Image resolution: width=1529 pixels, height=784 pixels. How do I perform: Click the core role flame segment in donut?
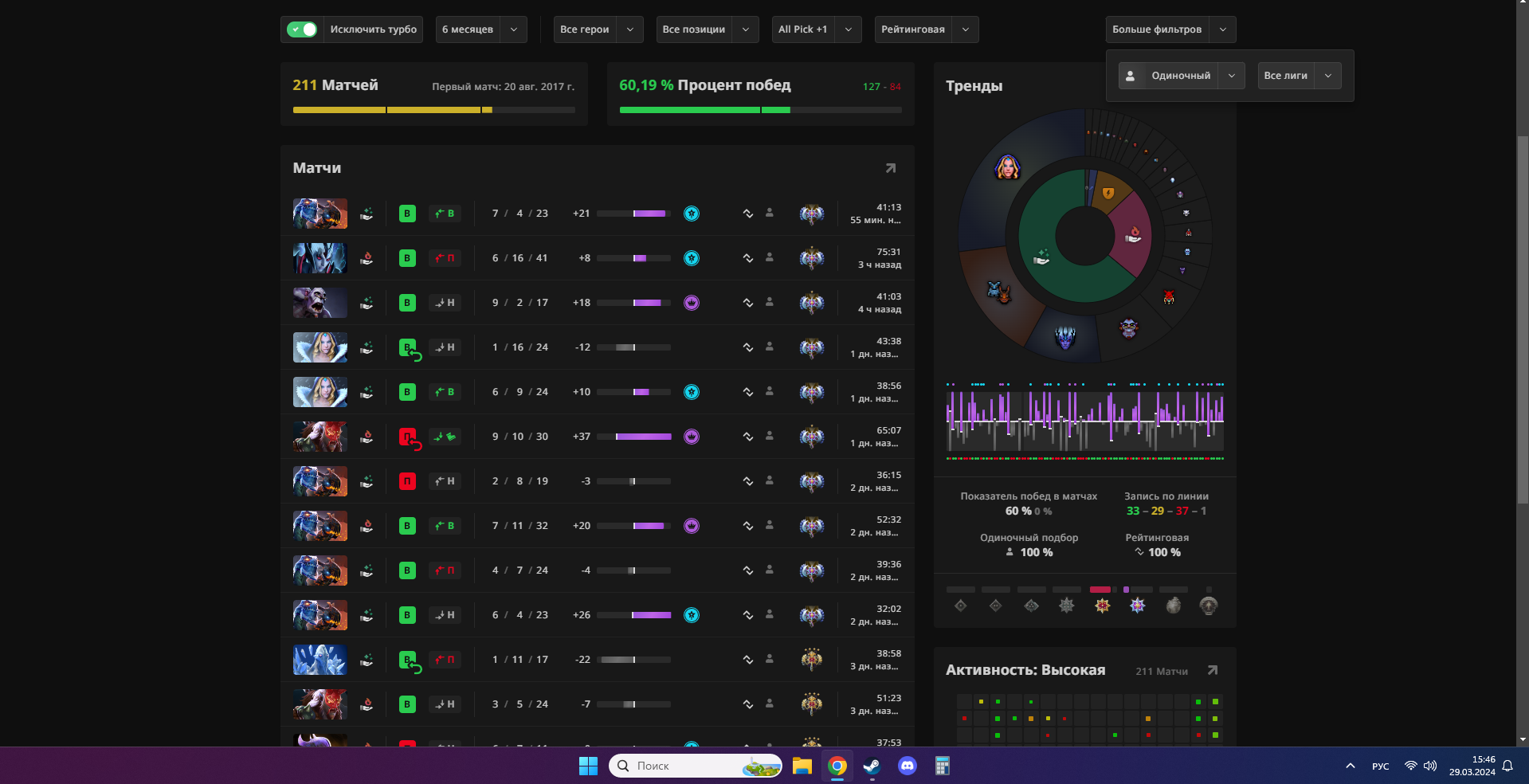pyautogui.click(x=1133, y=234)
